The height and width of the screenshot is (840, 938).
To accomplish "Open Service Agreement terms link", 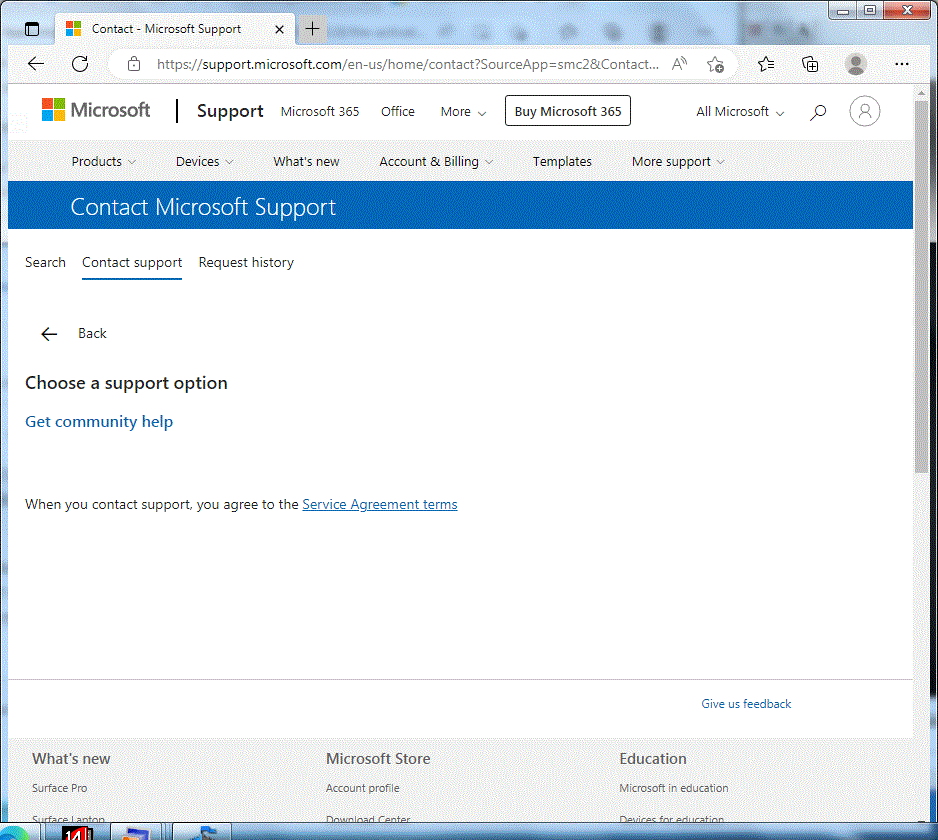I will pos(380,504).
